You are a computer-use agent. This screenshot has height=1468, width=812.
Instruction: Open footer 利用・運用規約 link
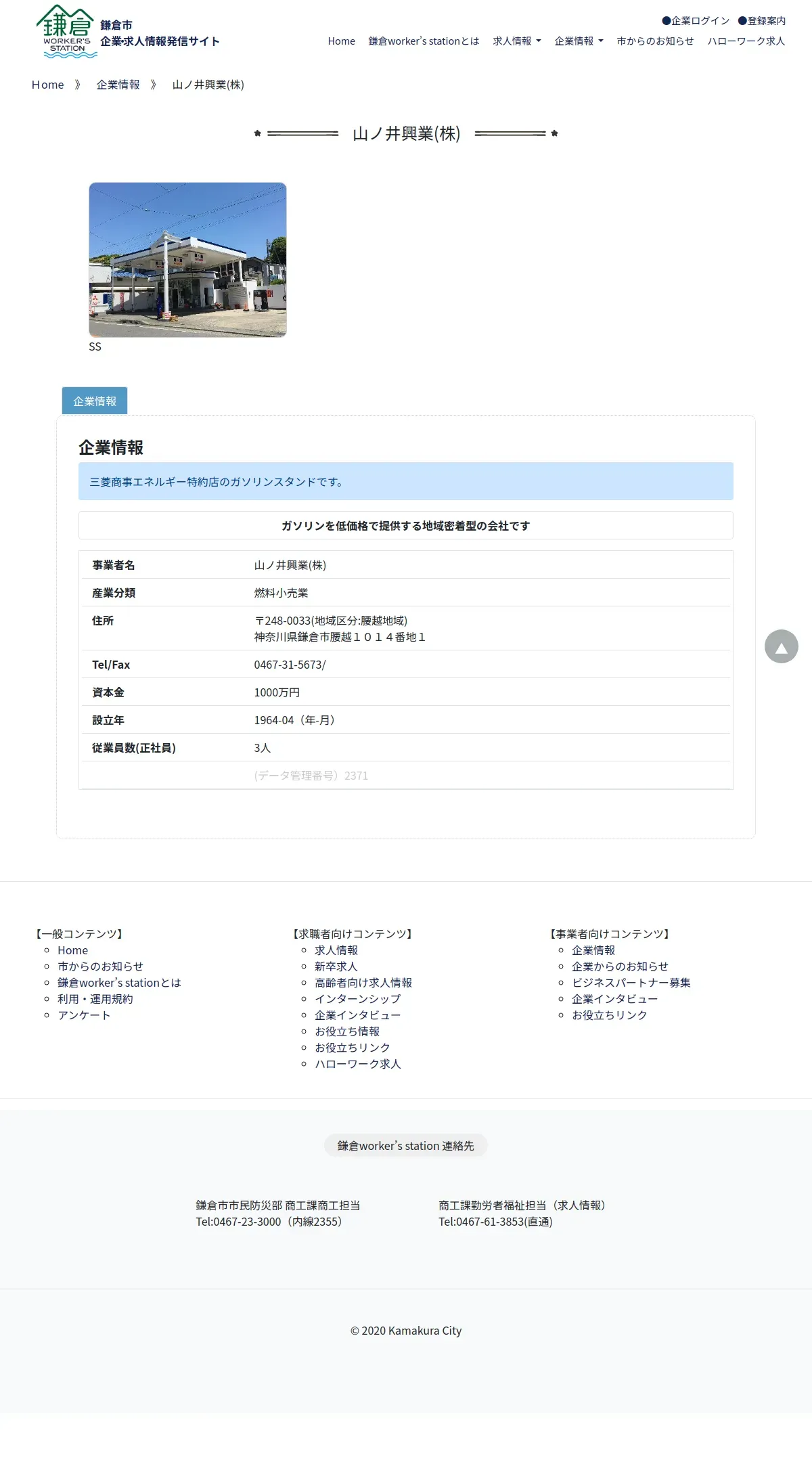tap(95, 999)
